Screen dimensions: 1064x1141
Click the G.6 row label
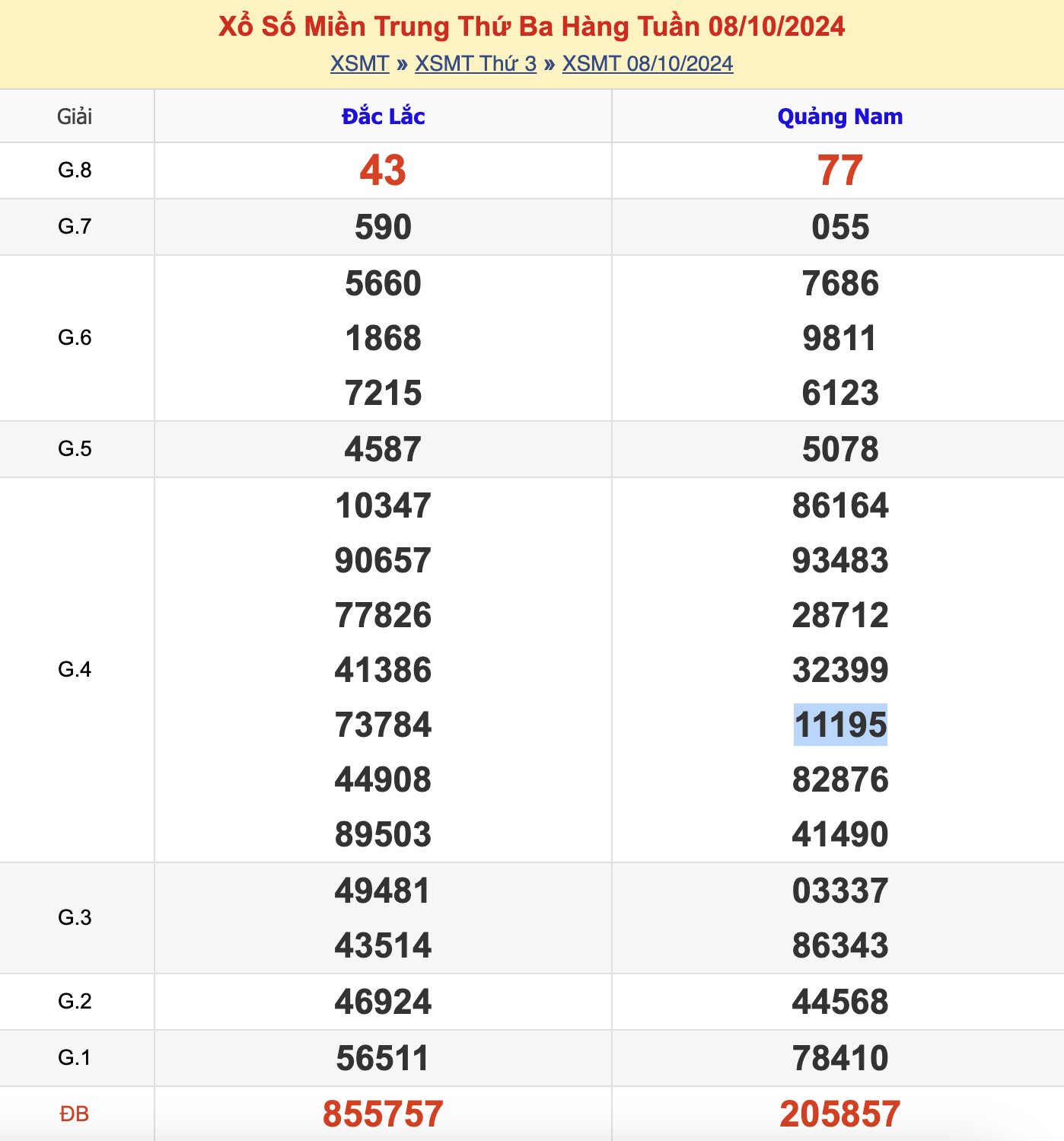[x=75, y=337]
